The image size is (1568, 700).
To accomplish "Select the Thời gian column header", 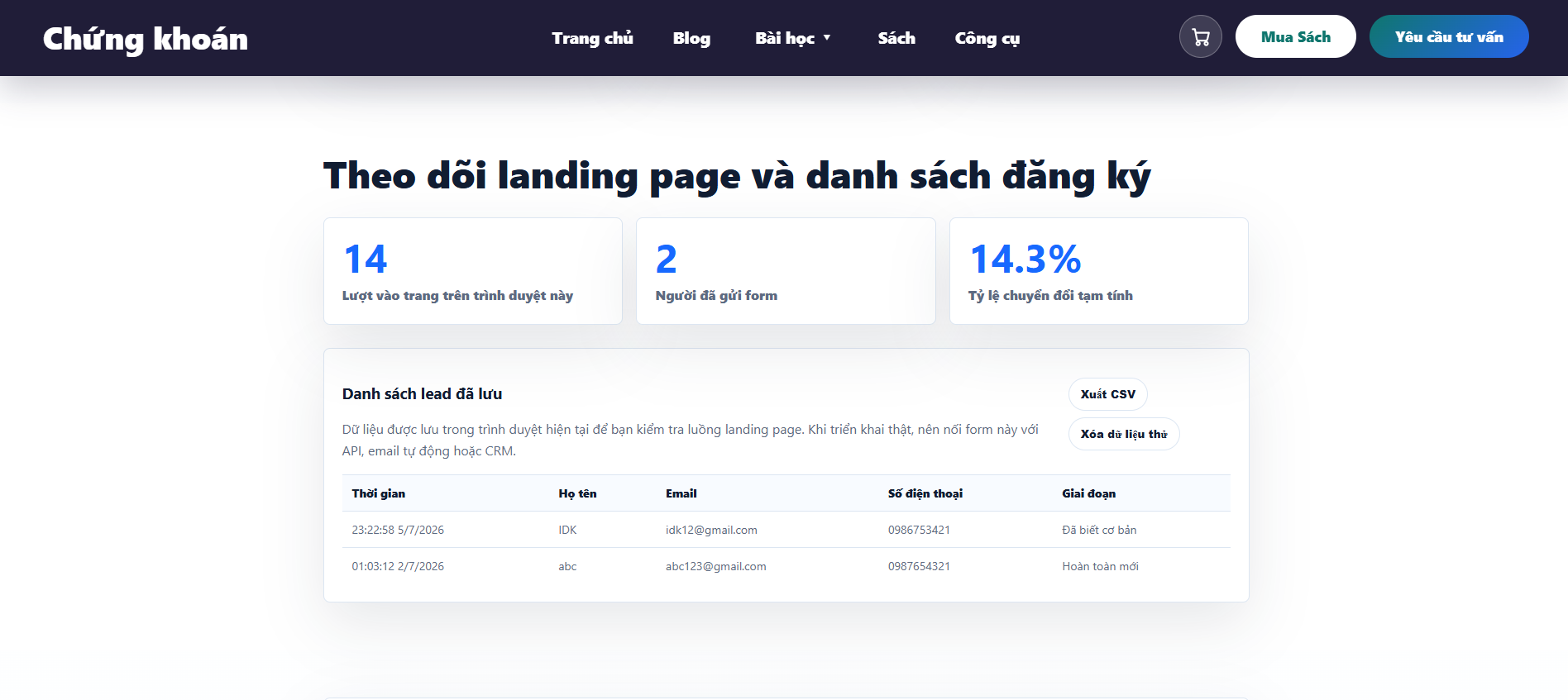I will pyautogui.click(x=378, y=493).
